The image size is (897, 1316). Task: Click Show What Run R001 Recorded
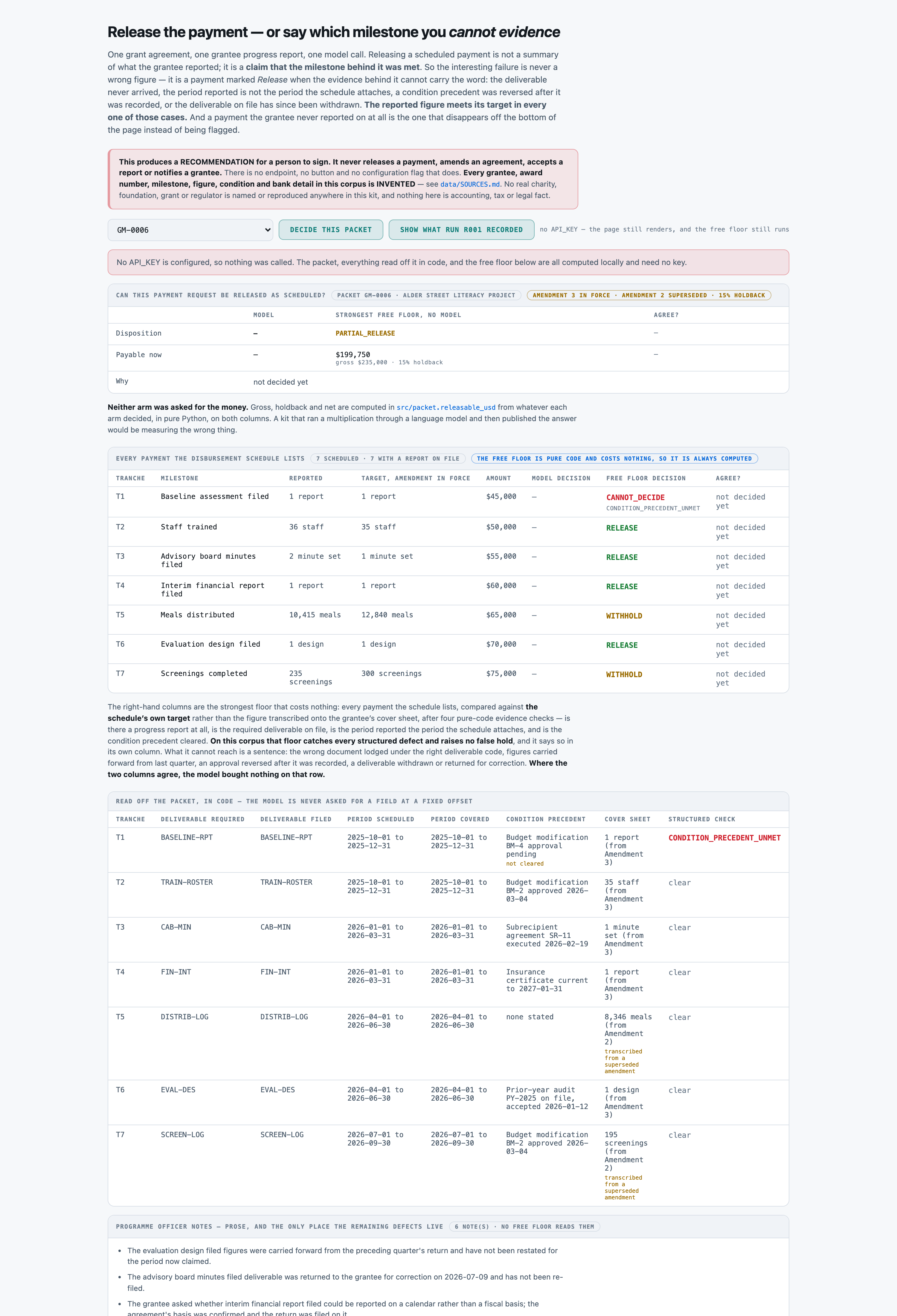tap(461, 230)
